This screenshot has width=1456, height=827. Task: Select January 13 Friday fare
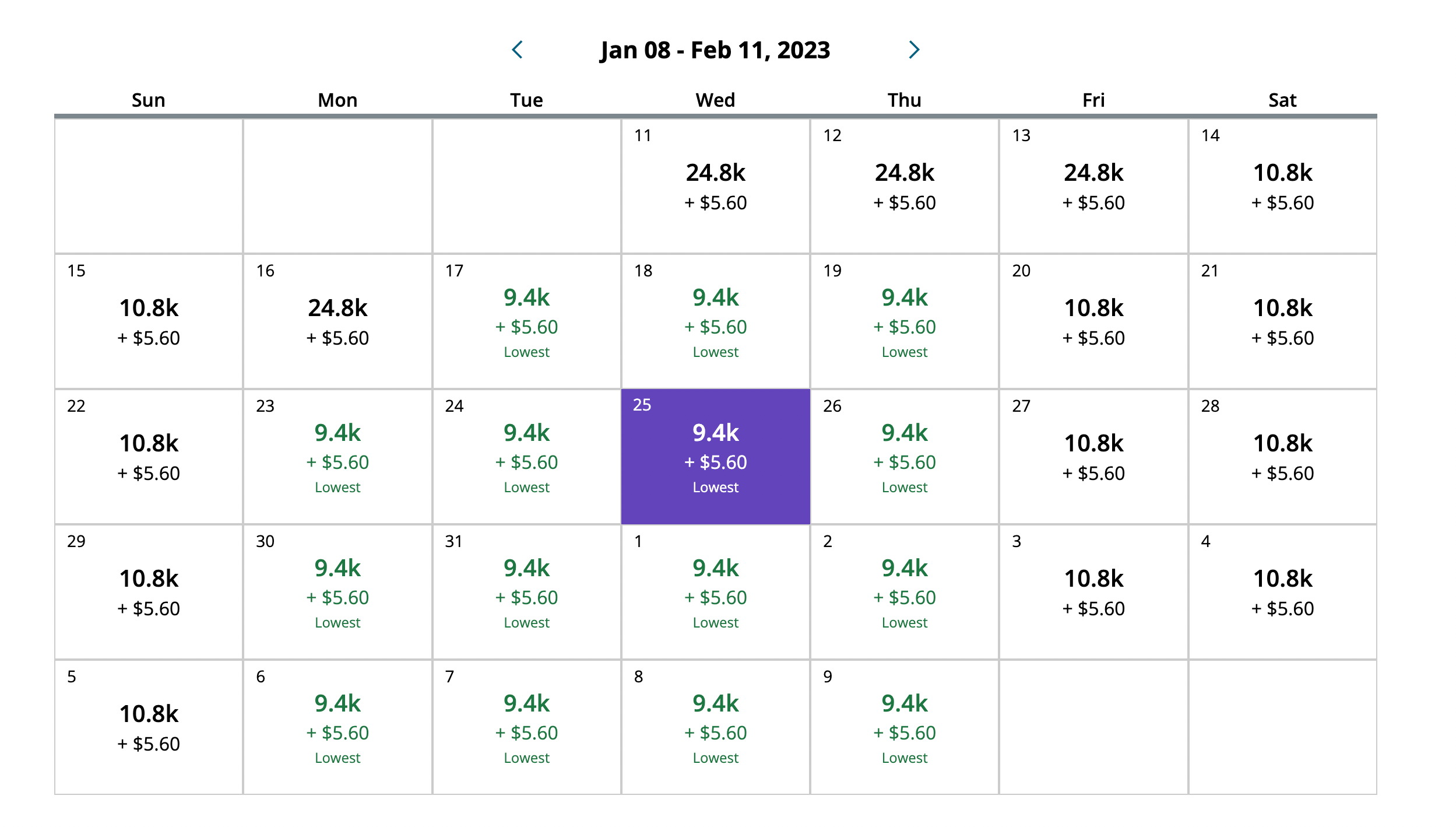coord(1093,185)
